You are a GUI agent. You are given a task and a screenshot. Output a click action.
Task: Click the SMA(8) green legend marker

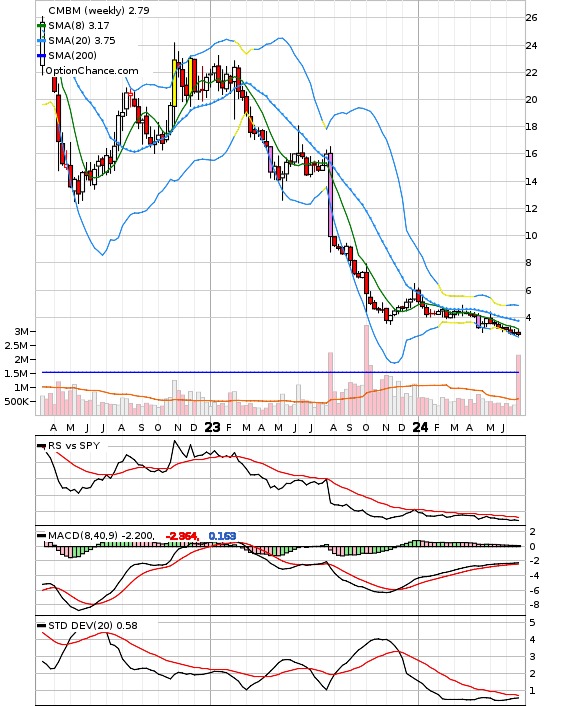(x=41, y=26)
